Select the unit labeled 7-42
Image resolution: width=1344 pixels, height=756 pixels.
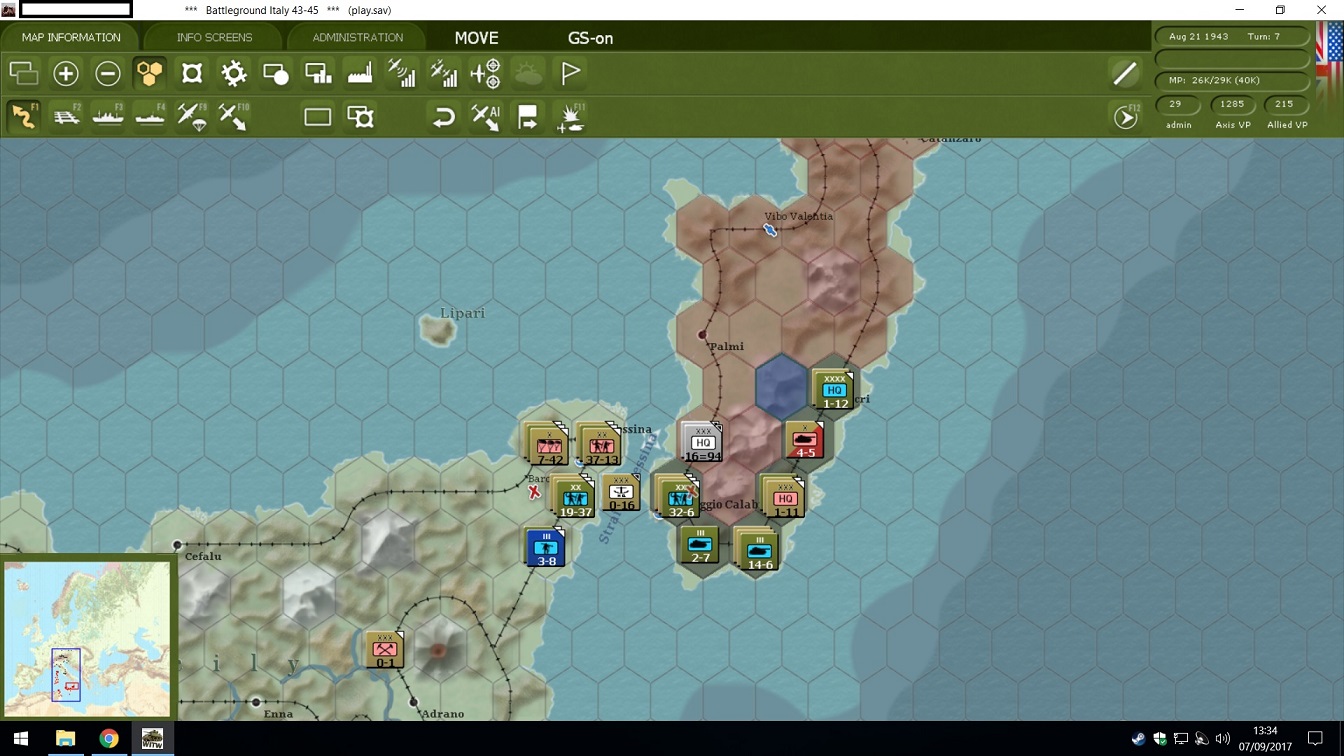pos(547,443)
